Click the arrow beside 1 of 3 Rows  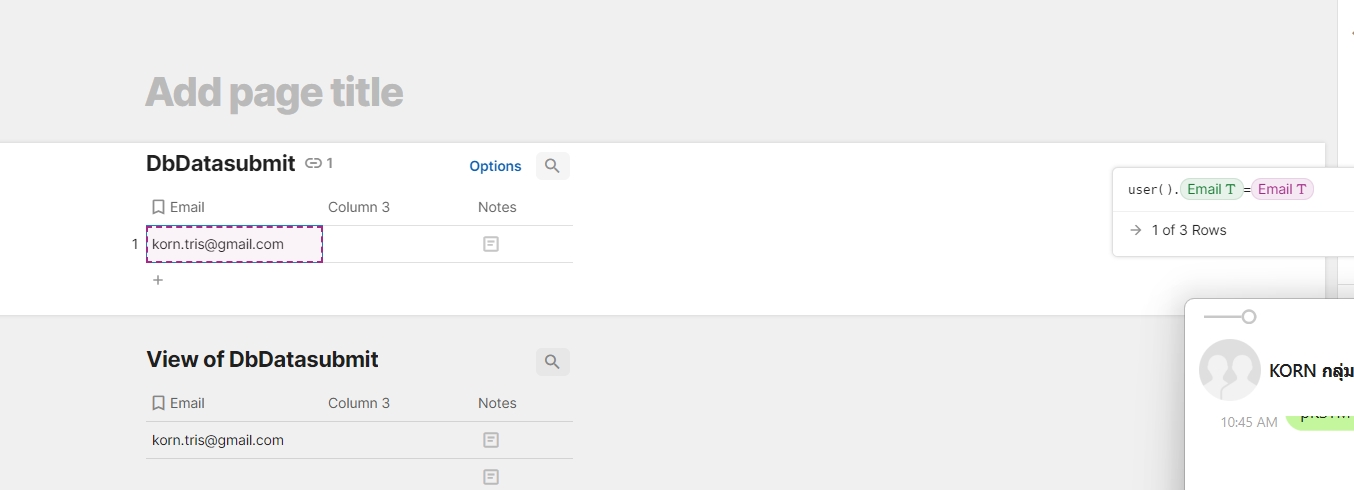click(1135, 230)
